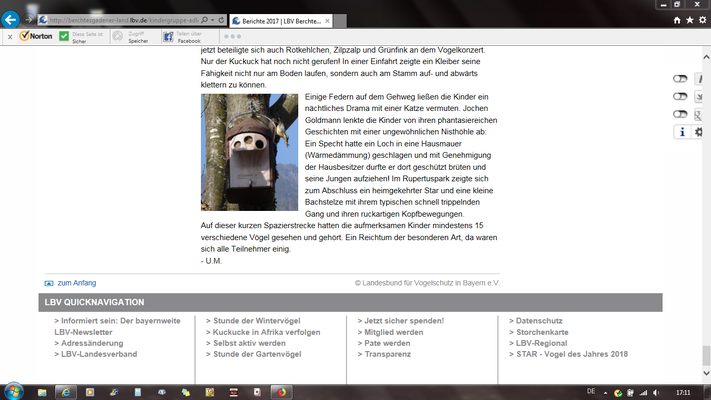
Task: Close the Berichte 2017 tab
Action: (327, 21)
